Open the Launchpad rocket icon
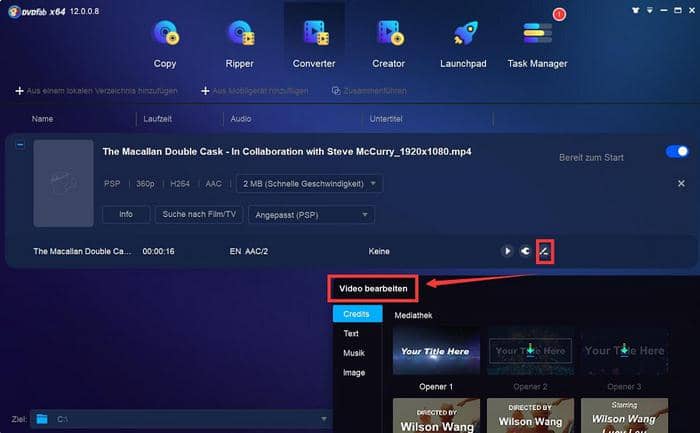700x433 pixels. 465,34
